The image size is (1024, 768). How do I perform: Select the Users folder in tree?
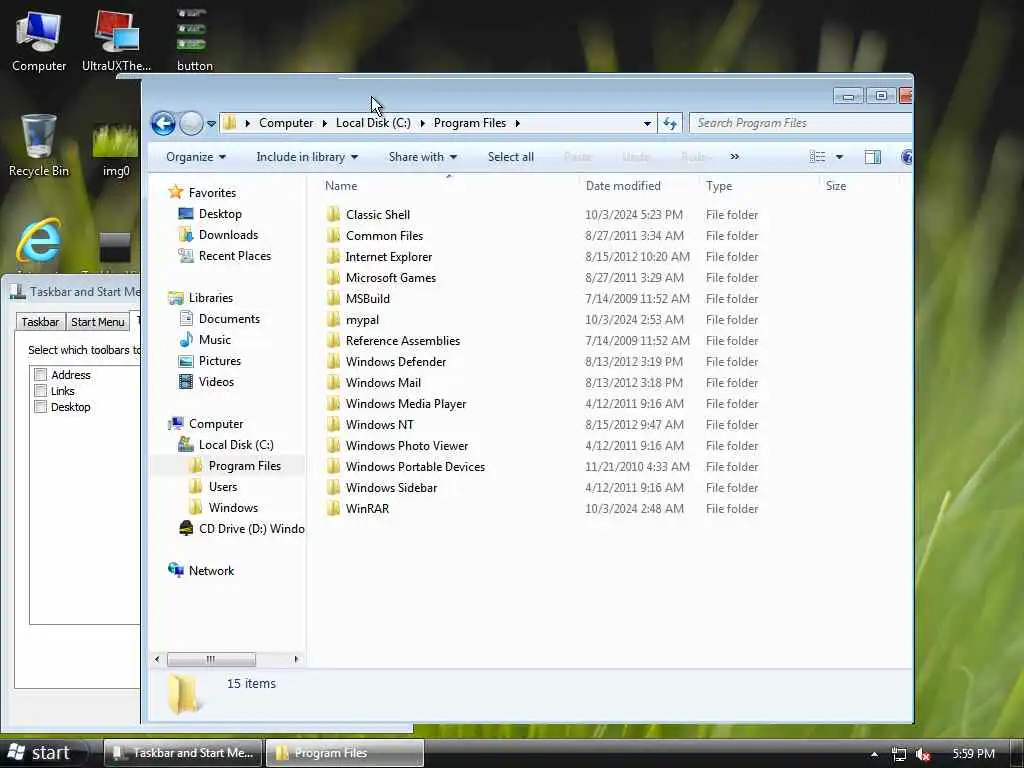223,487
